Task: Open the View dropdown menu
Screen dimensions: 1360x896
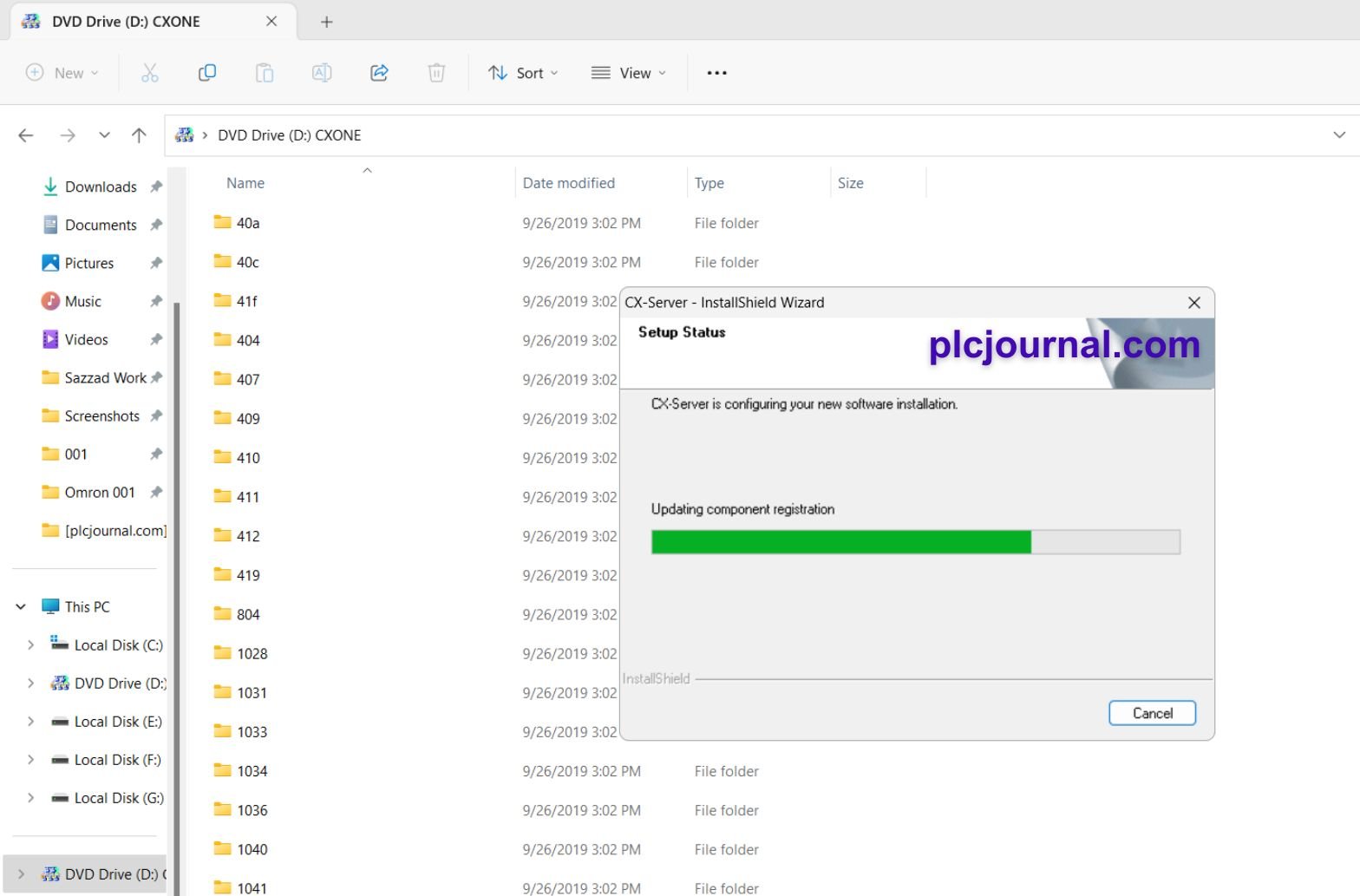Action: [629, 73]
